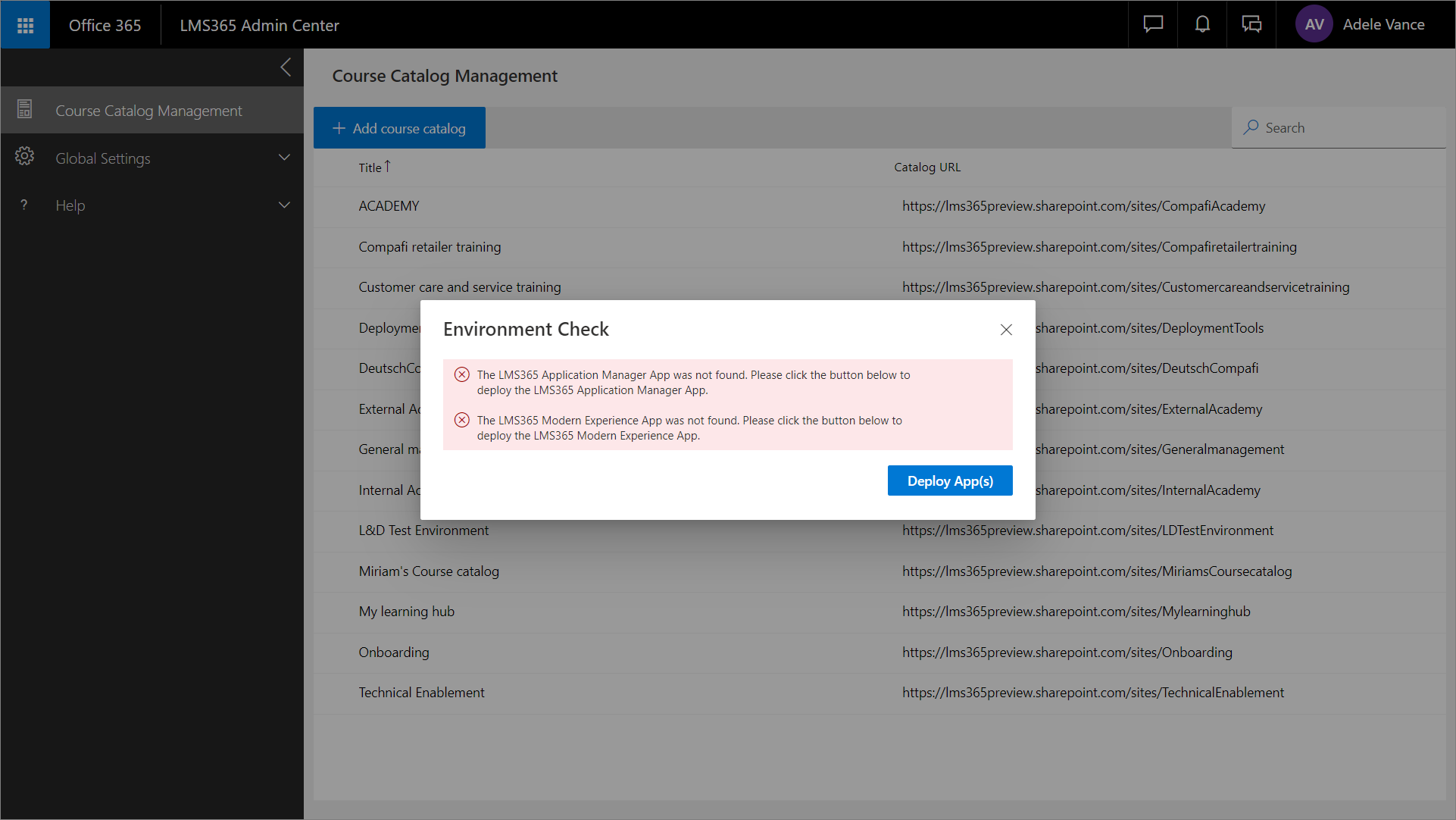Screen dimensions: 1456x820
Task: Open the notifications bell
Action: click(1201, 24)
